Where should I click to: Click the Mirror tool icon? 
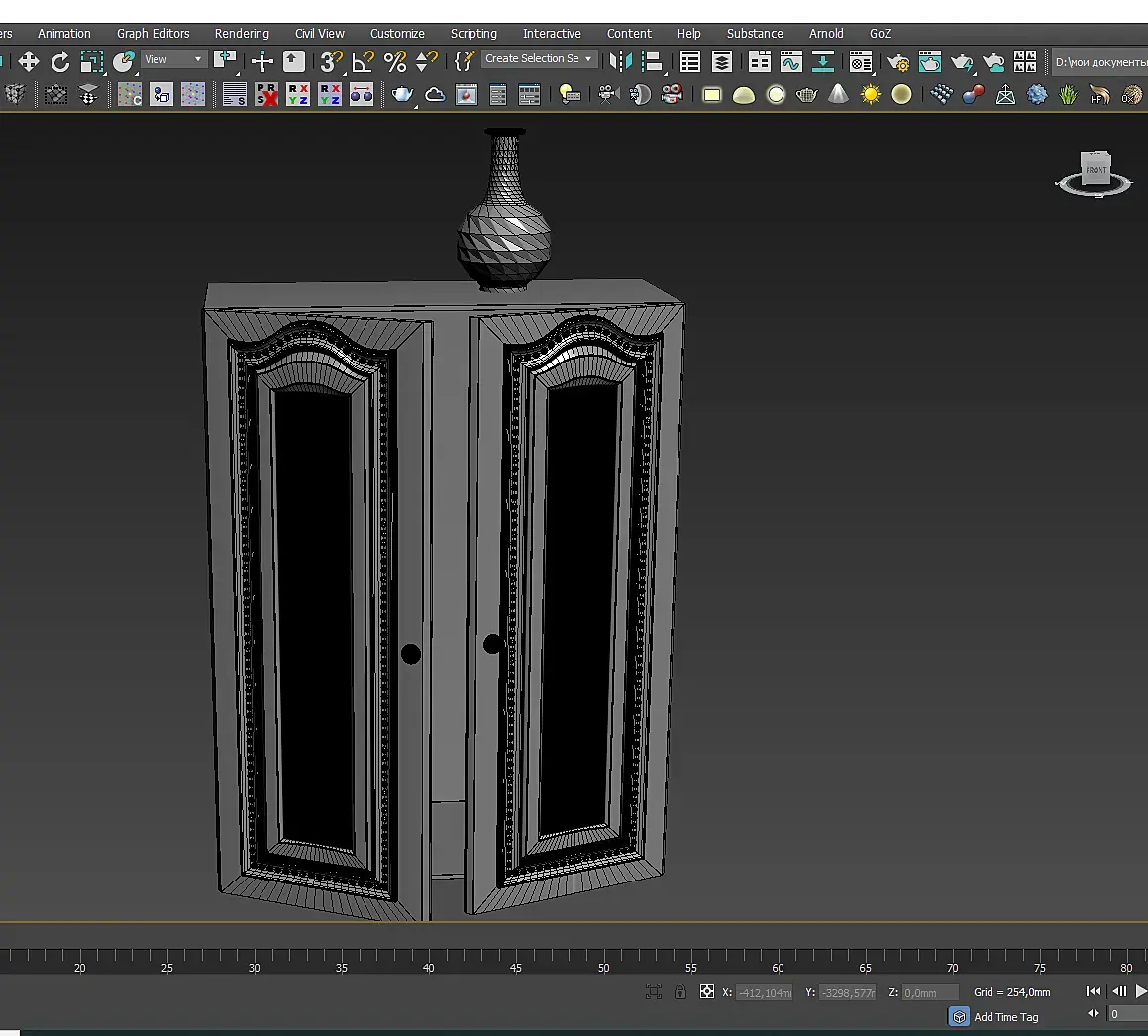[620, 62]
